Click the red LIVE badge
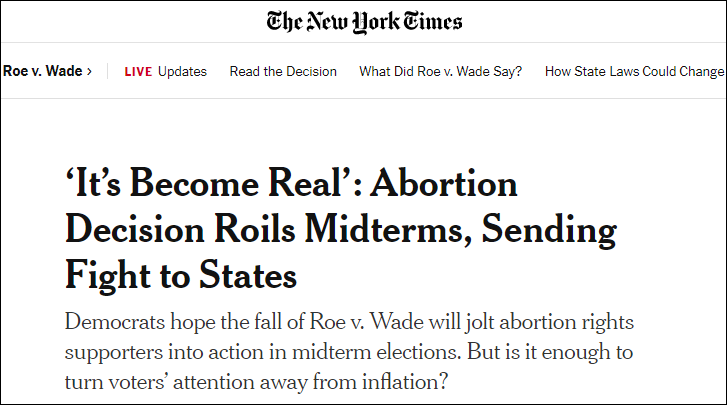 pyautogui.click(x=138, y=72)
